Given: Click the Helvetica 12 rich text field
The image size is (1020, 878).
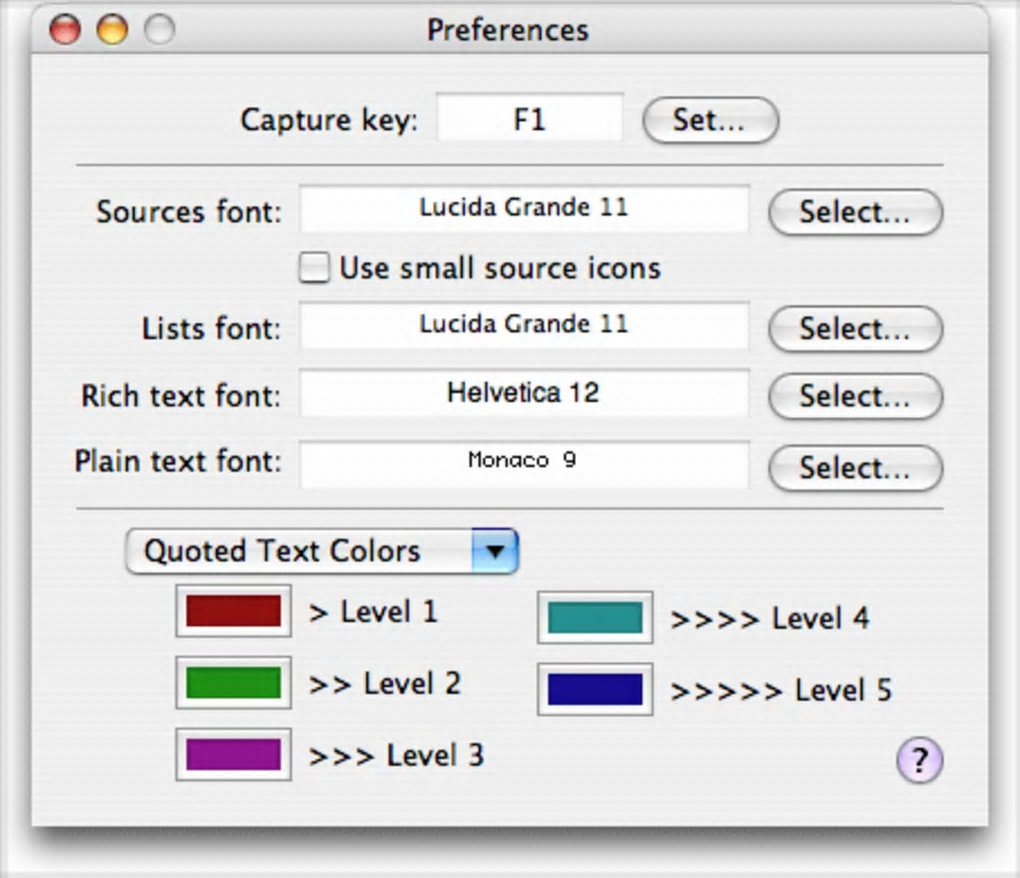Looking at the screenshot, I should click(x=524, y=393).
